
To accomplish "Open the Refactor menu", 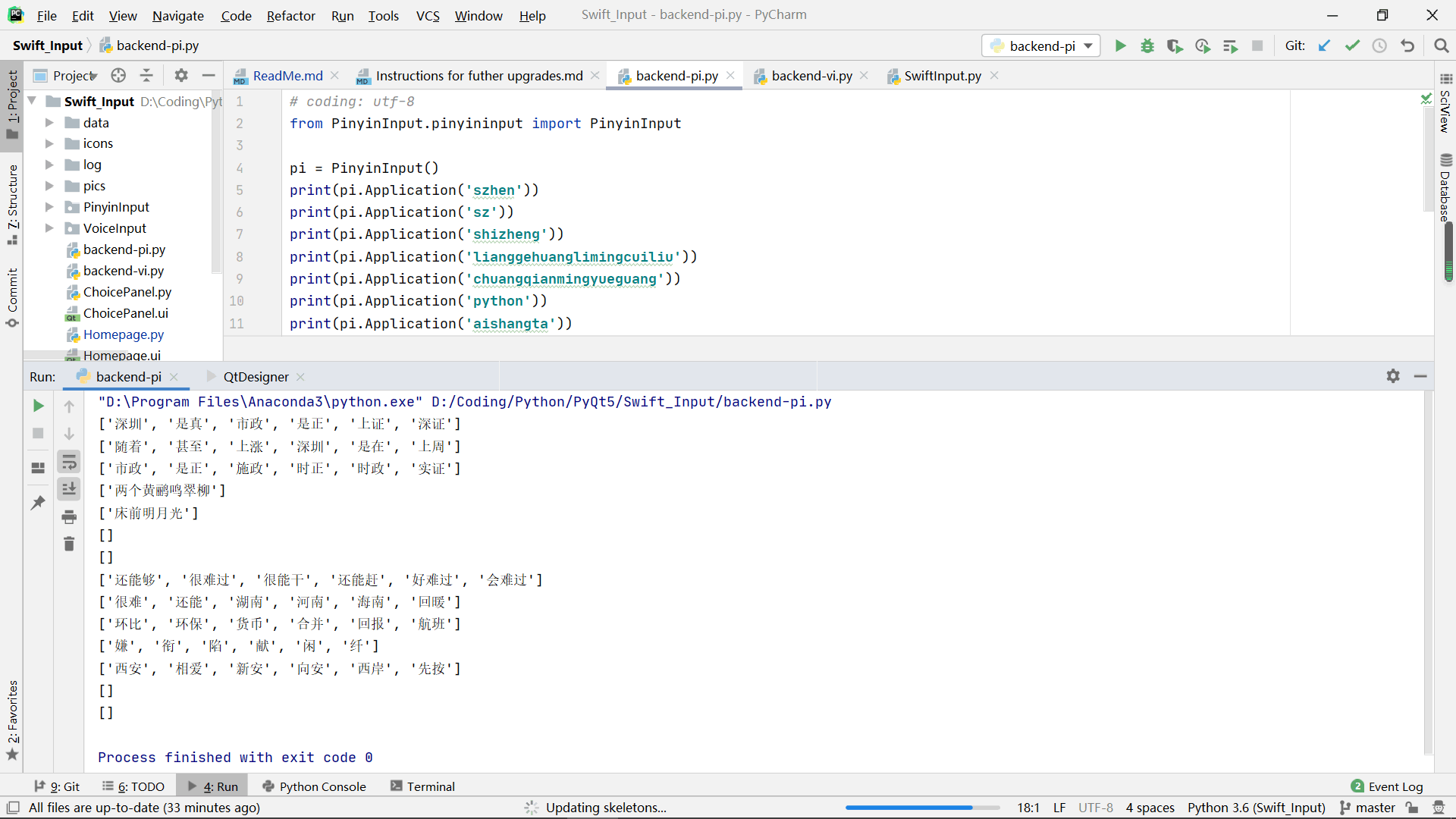I will pyautogui.click(x=290, y=15).
